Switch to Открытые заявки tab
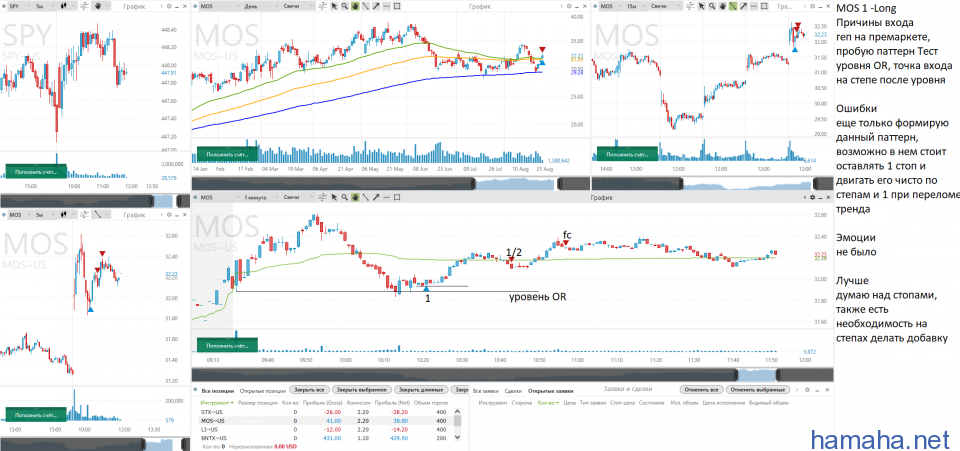 click(550, 390)
